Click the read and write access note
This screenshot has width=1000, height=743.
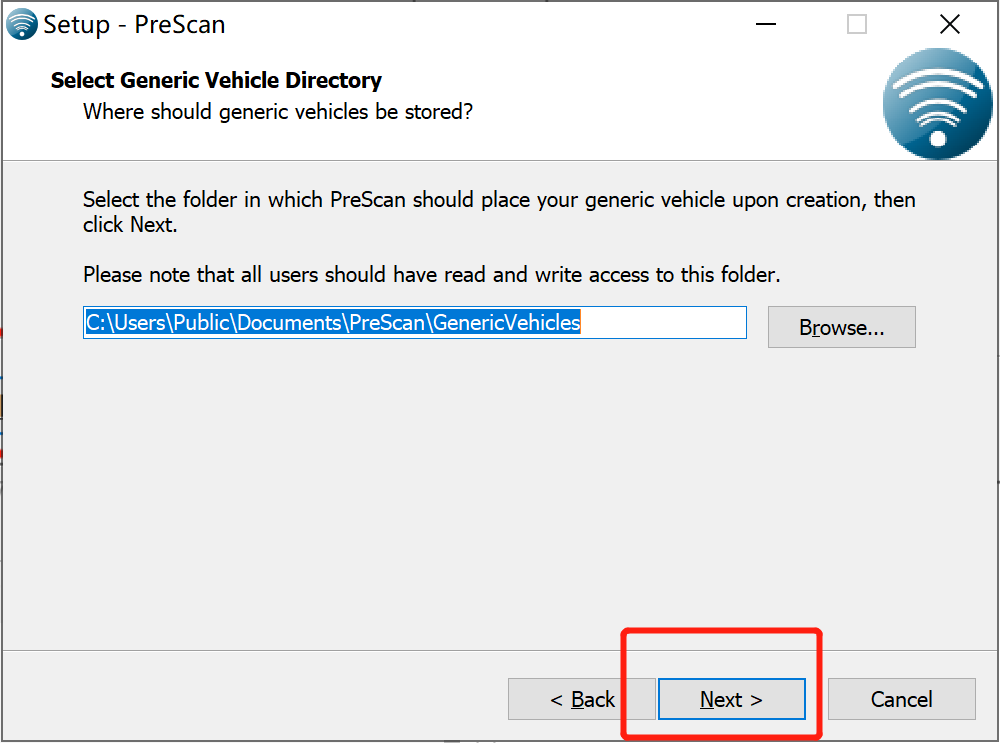click(x=432, y=274)
